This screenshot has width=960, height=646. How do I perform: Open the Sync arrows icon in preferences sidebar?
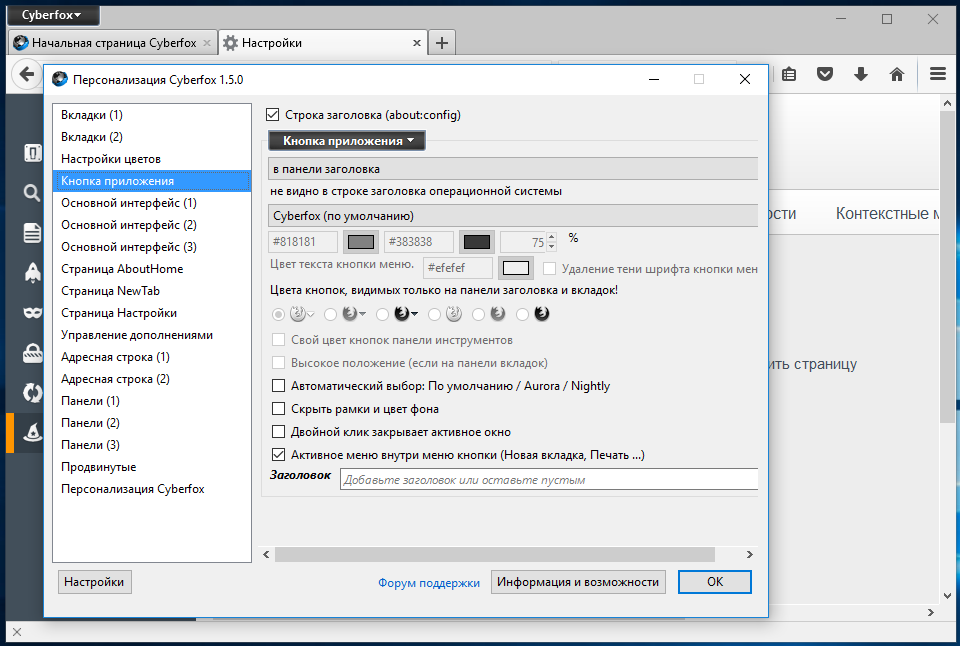[32, 392]
